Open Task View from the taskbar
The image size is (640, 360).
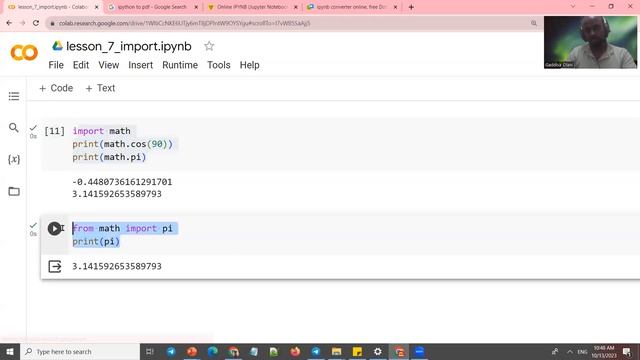[149, 351]
